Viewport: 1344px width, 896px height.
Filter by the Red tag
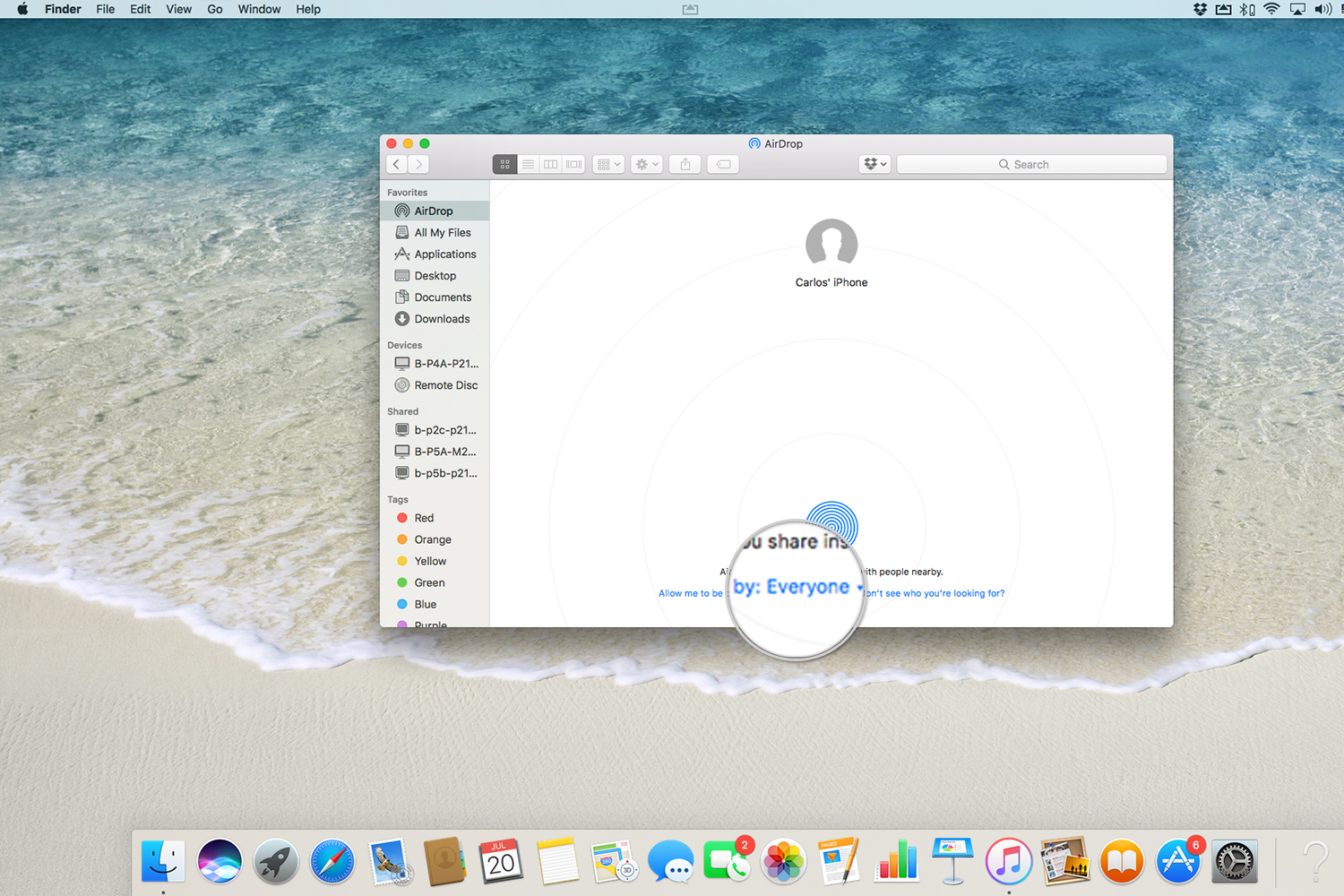coord(435,518)
